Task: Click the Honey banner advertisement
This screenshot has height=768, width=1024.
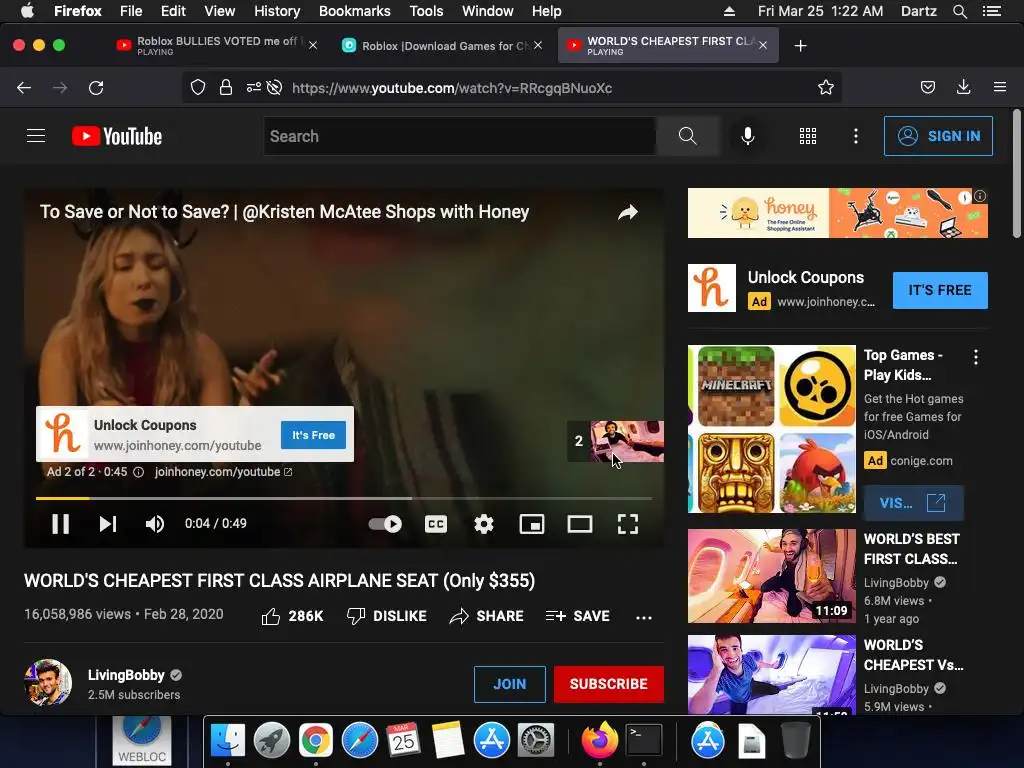Action: point(838,213)
